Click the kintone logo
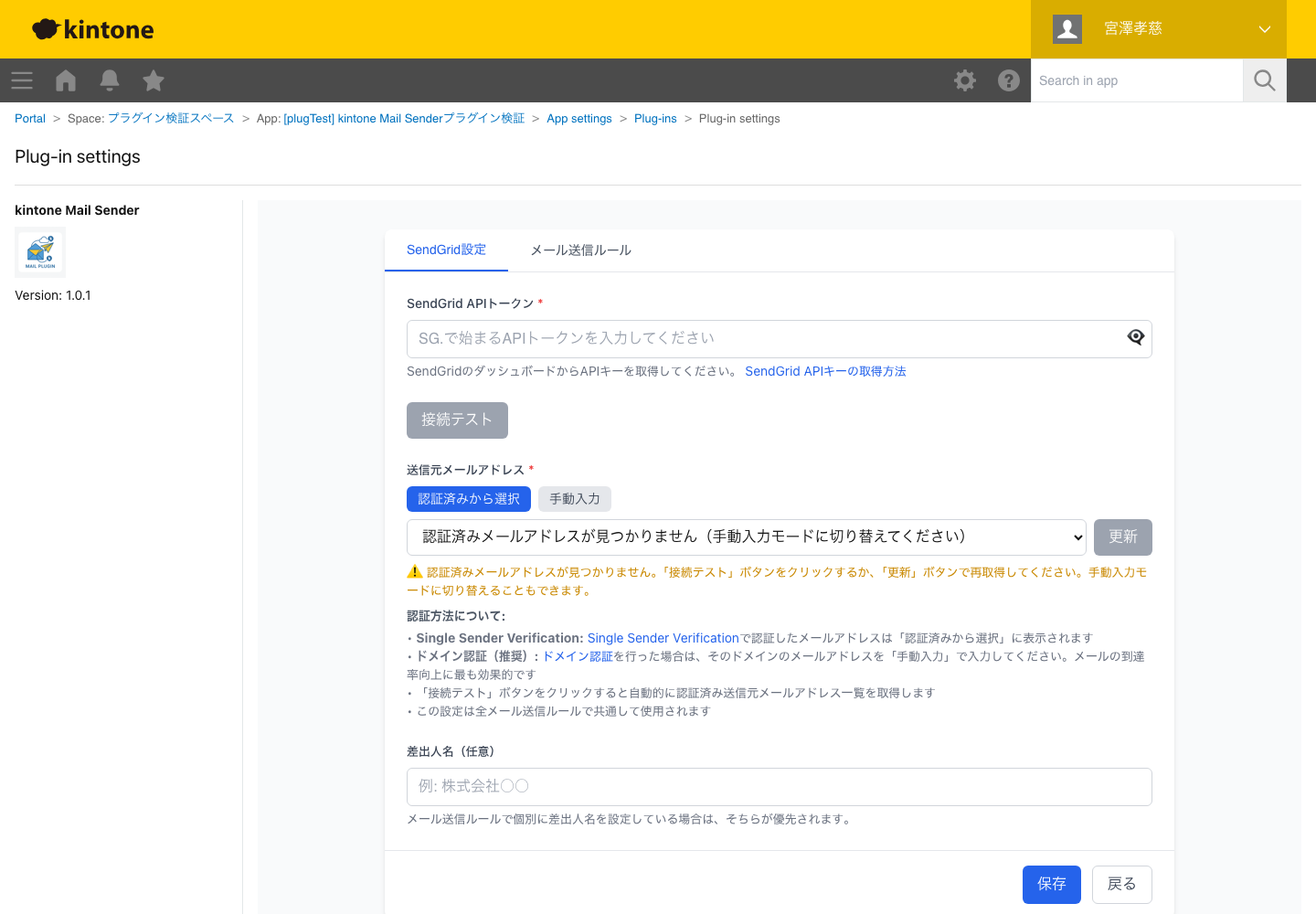Screen dimensions: 1316x914 coord(93,29)
